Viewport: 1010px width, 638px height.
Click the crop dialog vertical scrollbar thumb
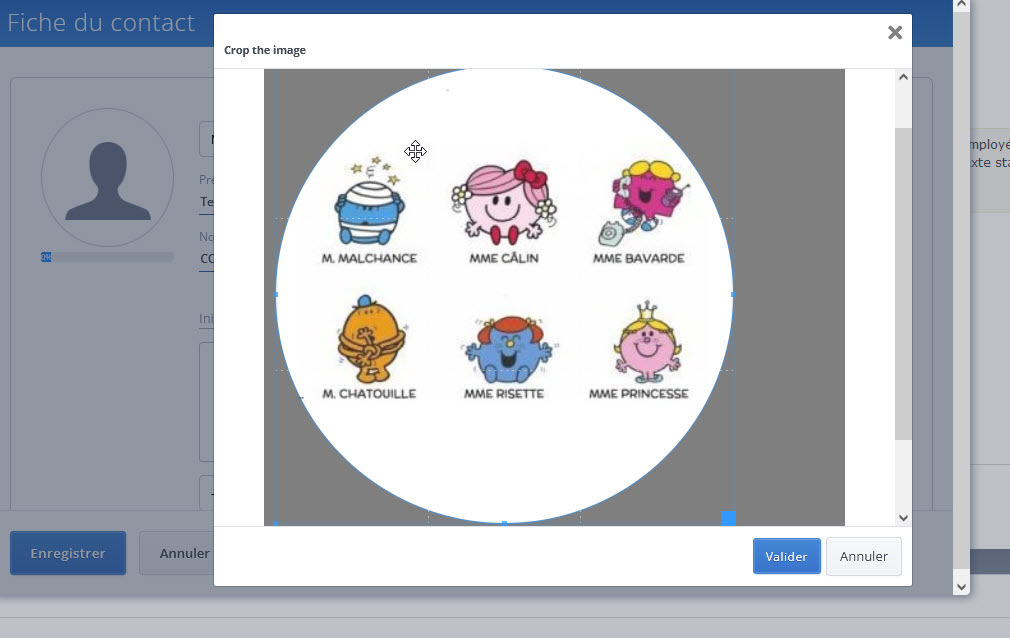[903, 284]
